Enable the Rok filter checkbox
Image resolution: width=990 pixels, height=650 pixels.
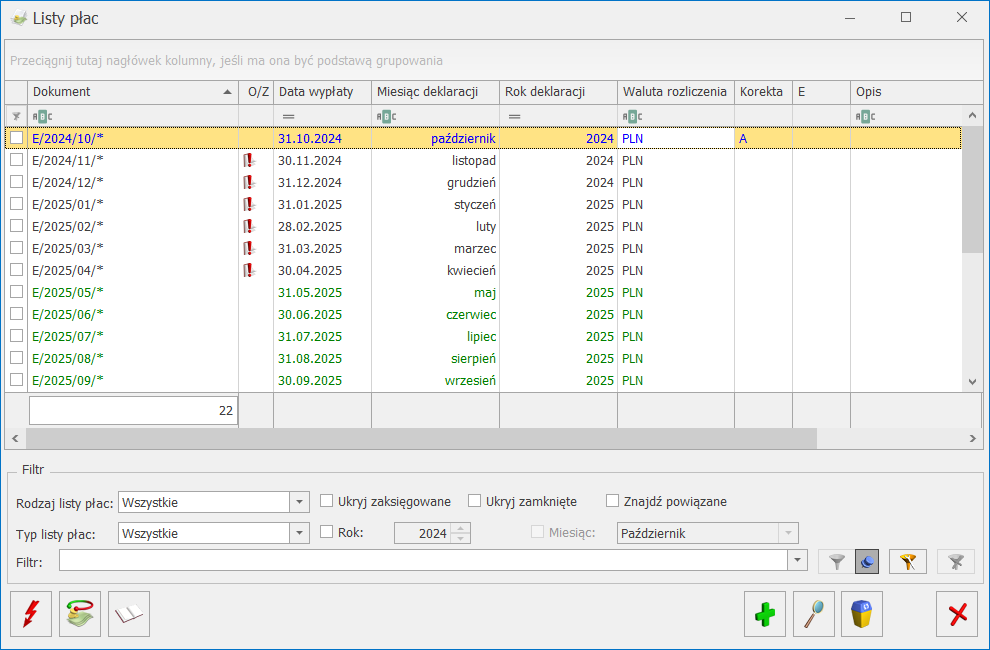326,532
